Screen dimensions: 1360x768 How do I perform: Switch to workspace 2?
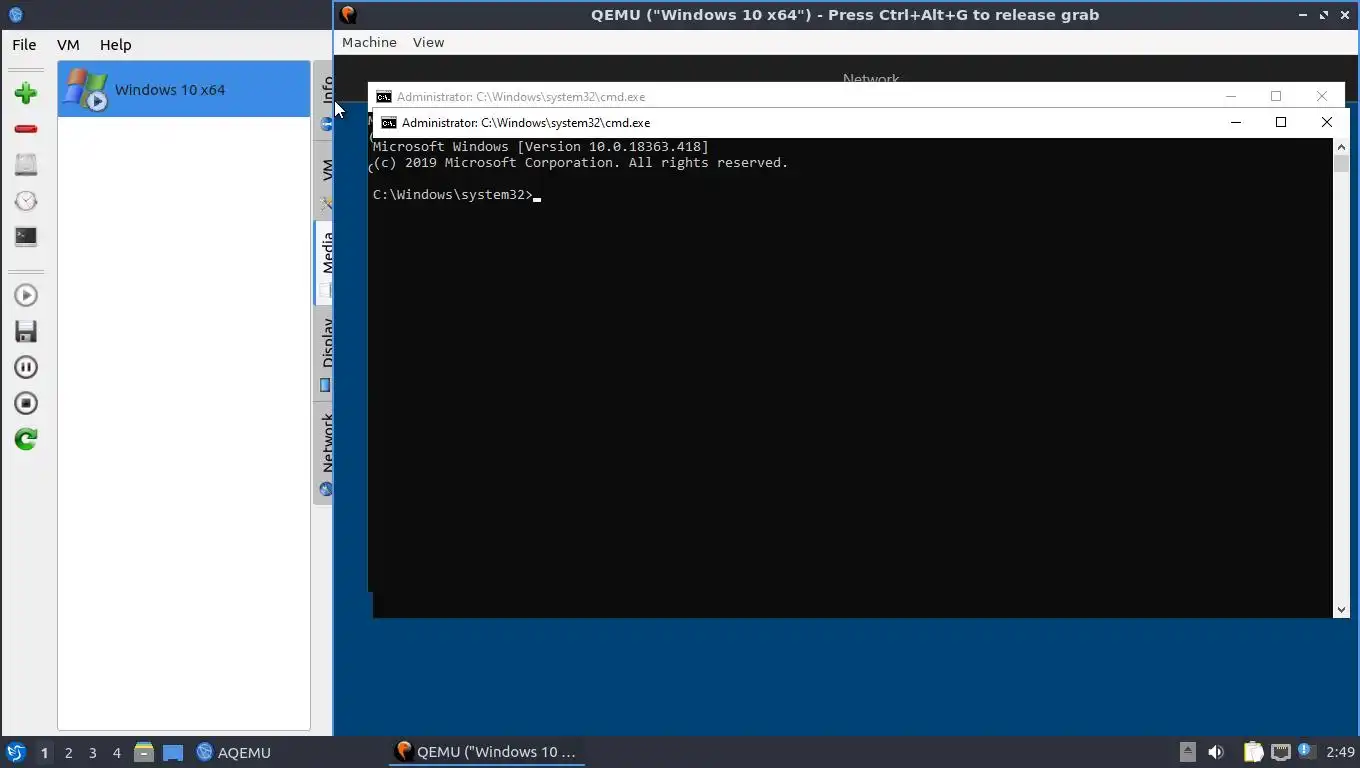coord(68,752)
